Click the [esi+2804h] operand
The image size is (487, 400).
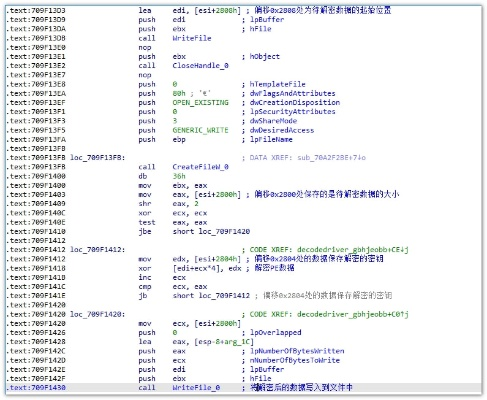click(x=217, y=259)
